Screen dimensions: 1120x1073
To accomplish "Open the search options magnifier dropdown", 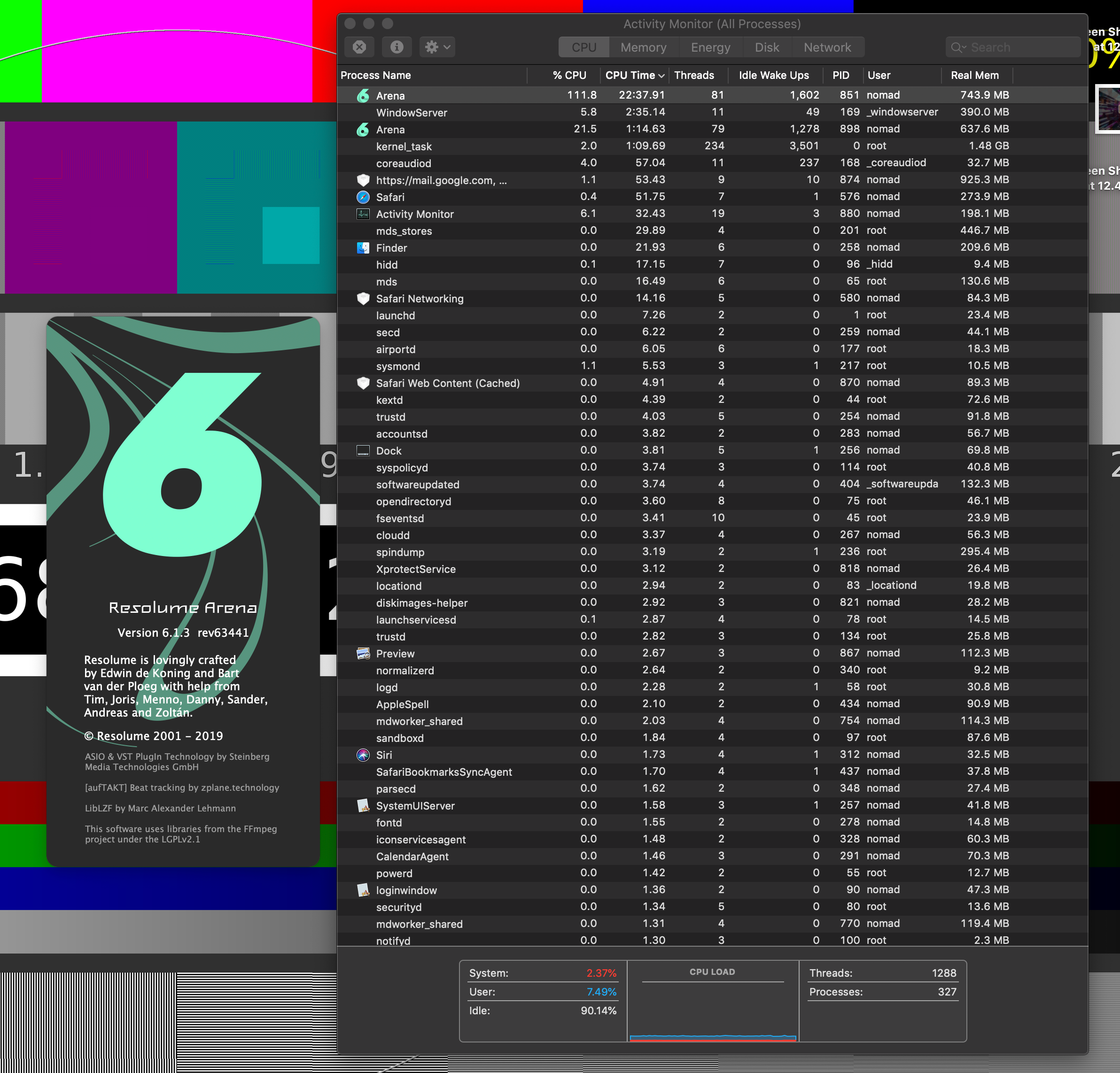I will [958, 47].
